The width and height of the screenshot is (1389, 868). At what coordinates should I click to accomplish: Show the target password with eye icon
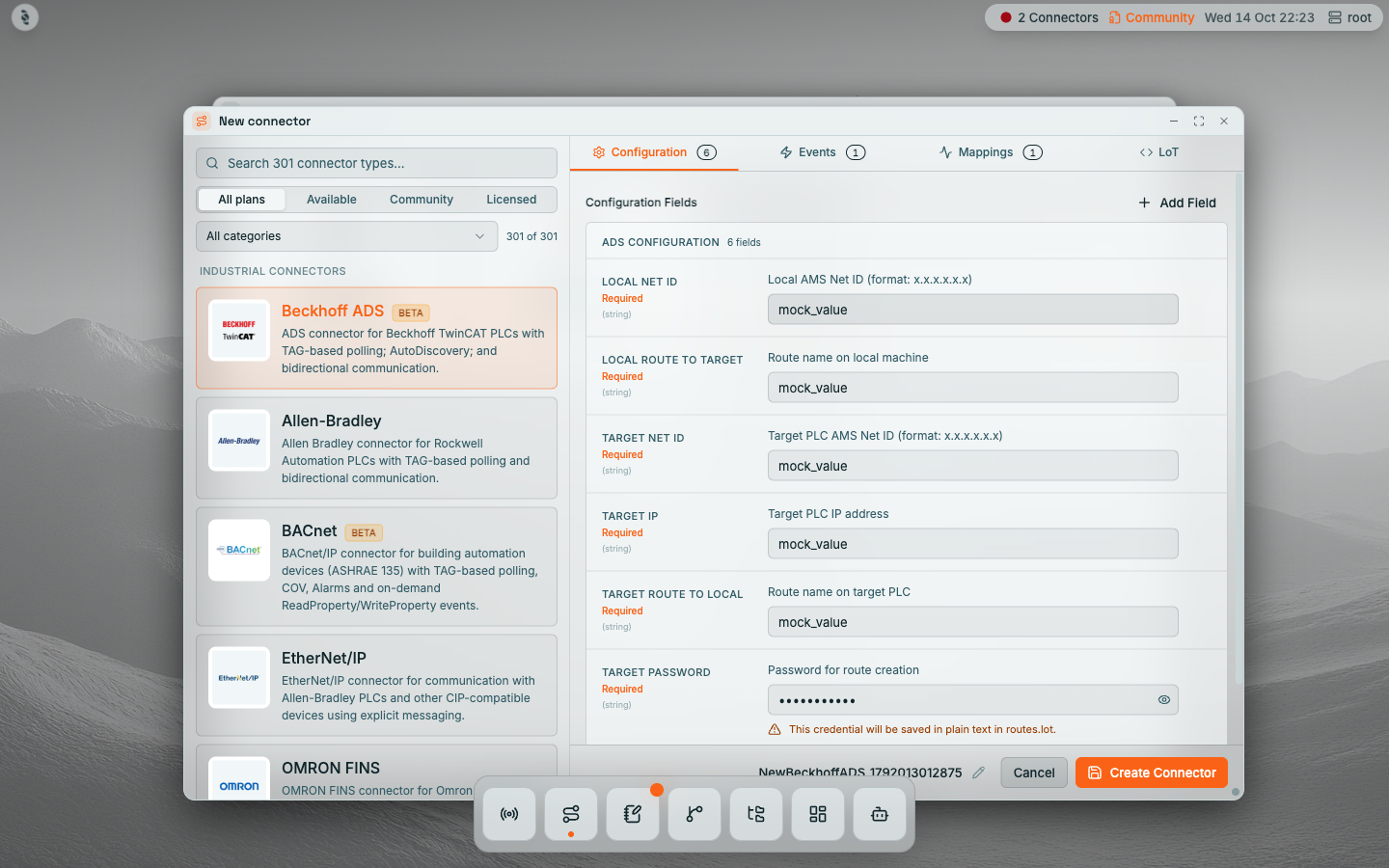[x=1164, y=700]
